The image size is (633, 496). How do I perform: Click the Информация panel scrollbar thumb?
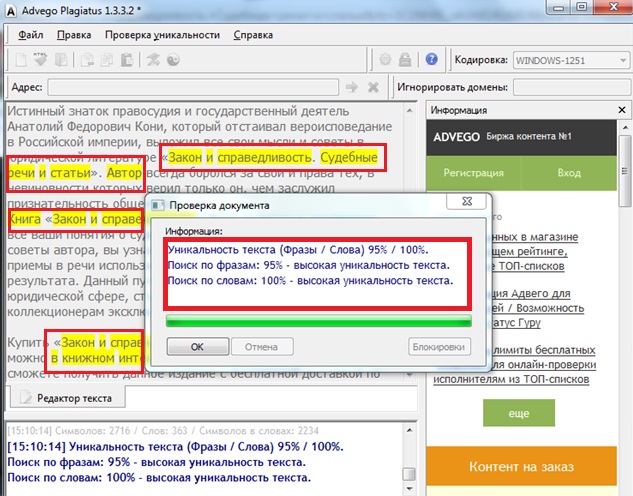(x=625, y=171)
